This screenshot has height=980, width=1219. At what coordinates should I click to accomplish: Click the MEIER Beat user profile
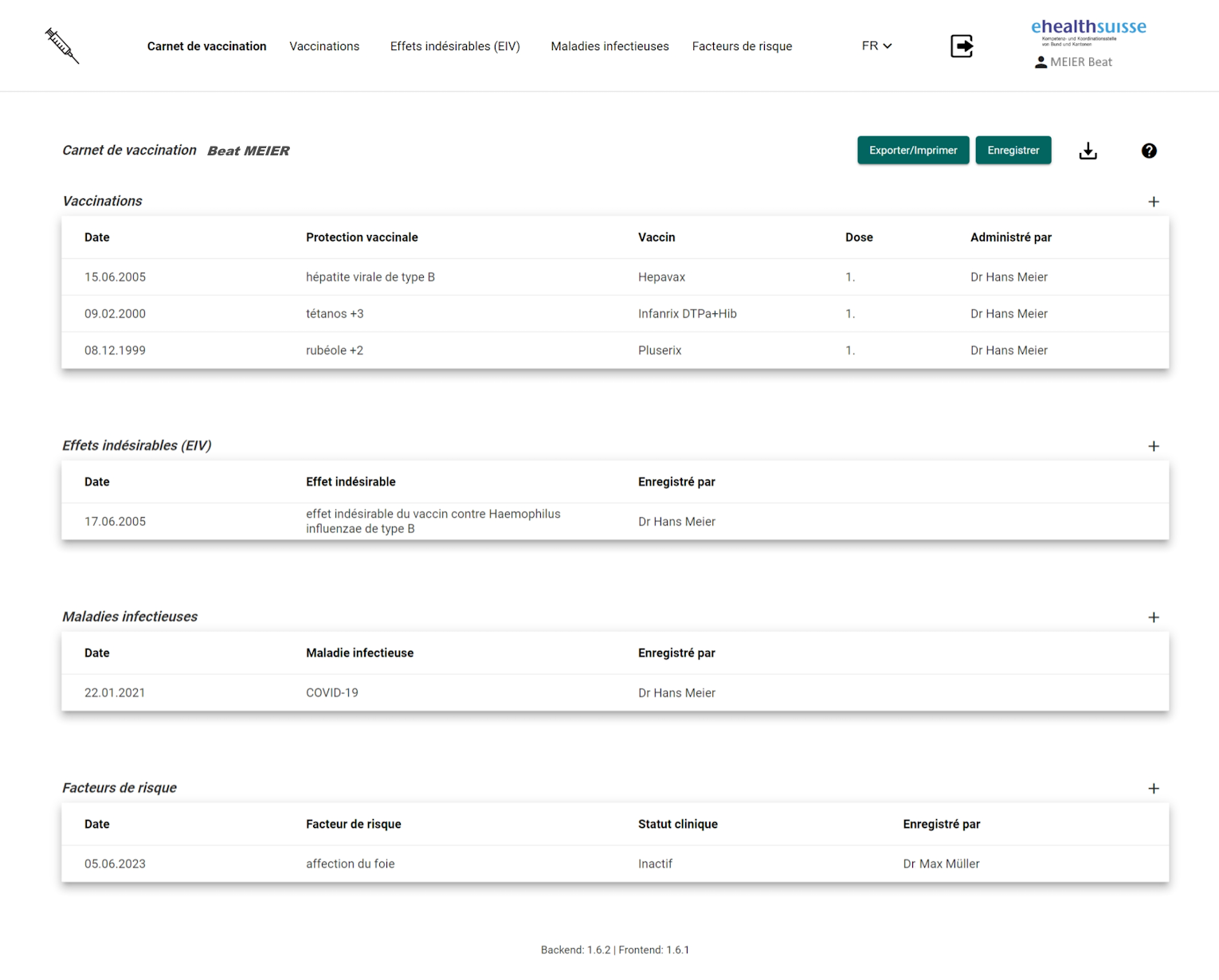coord(1073,62)
